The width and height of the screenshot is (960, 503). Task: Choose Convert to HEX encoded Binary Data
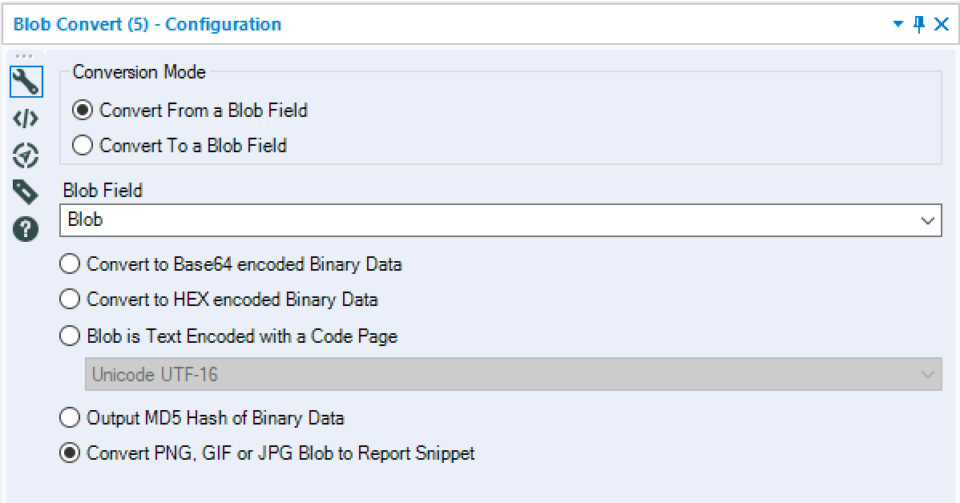pos(70,299)
